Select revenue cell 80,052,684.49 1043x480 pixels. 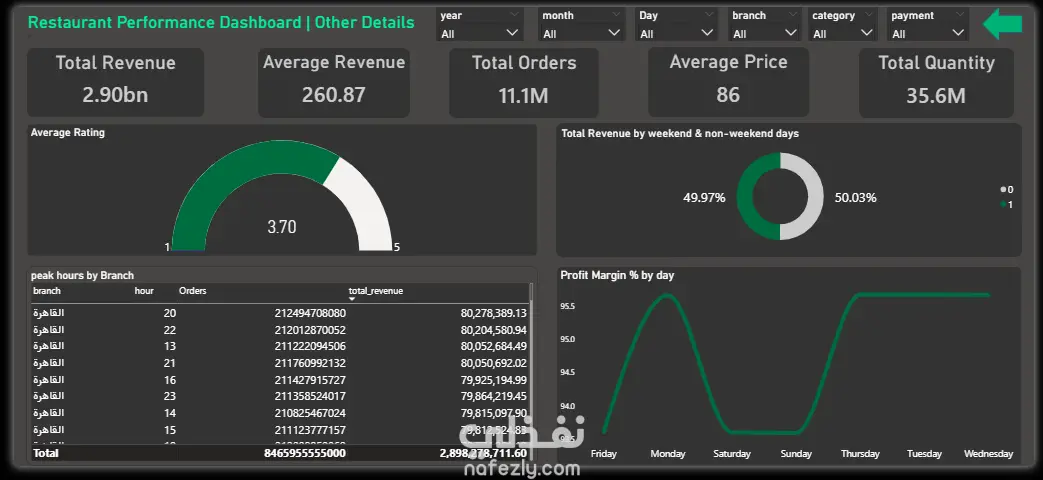coord(493,346)
